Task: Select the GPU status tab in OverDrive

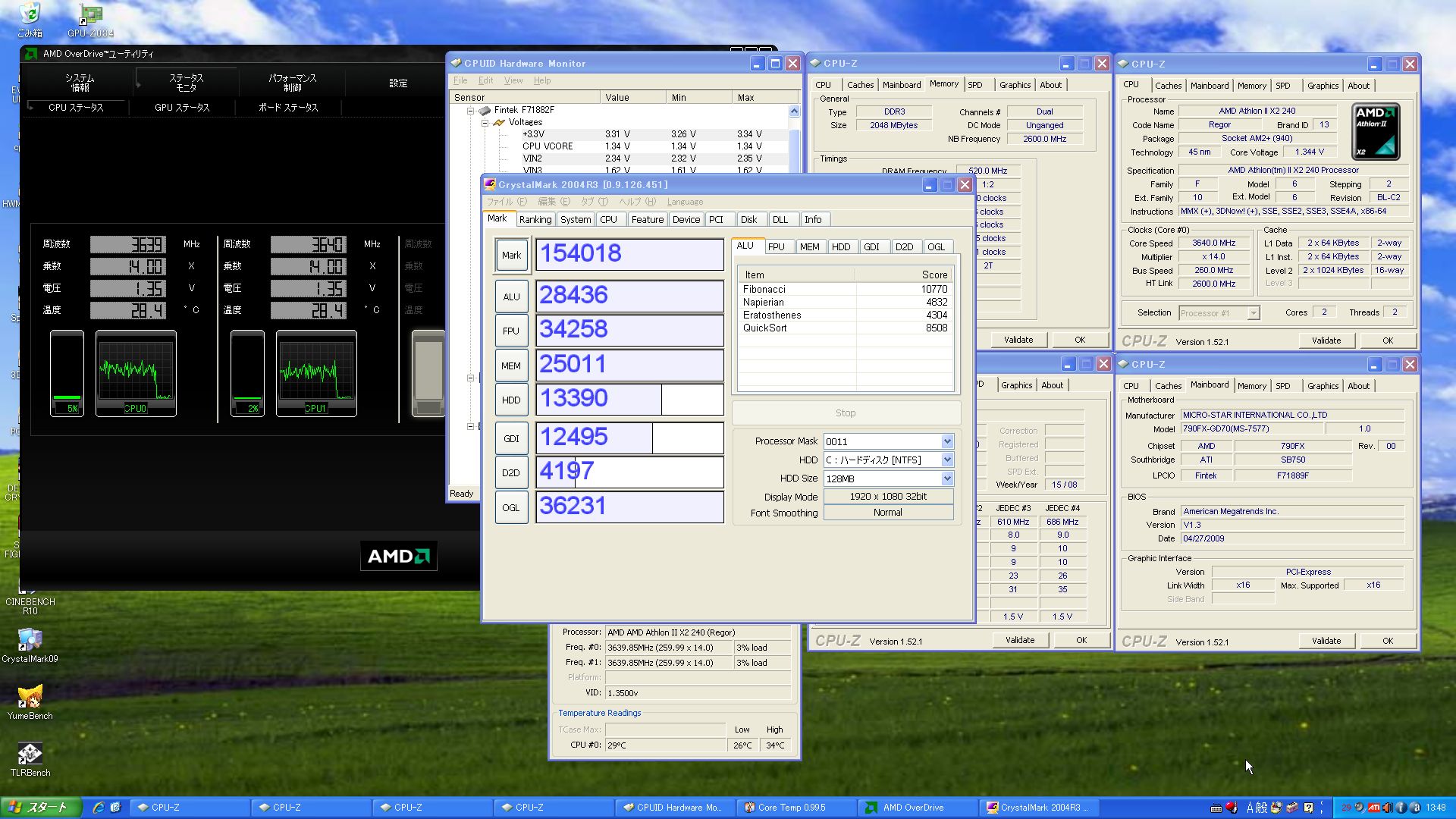Action: (x=182, y=108)
